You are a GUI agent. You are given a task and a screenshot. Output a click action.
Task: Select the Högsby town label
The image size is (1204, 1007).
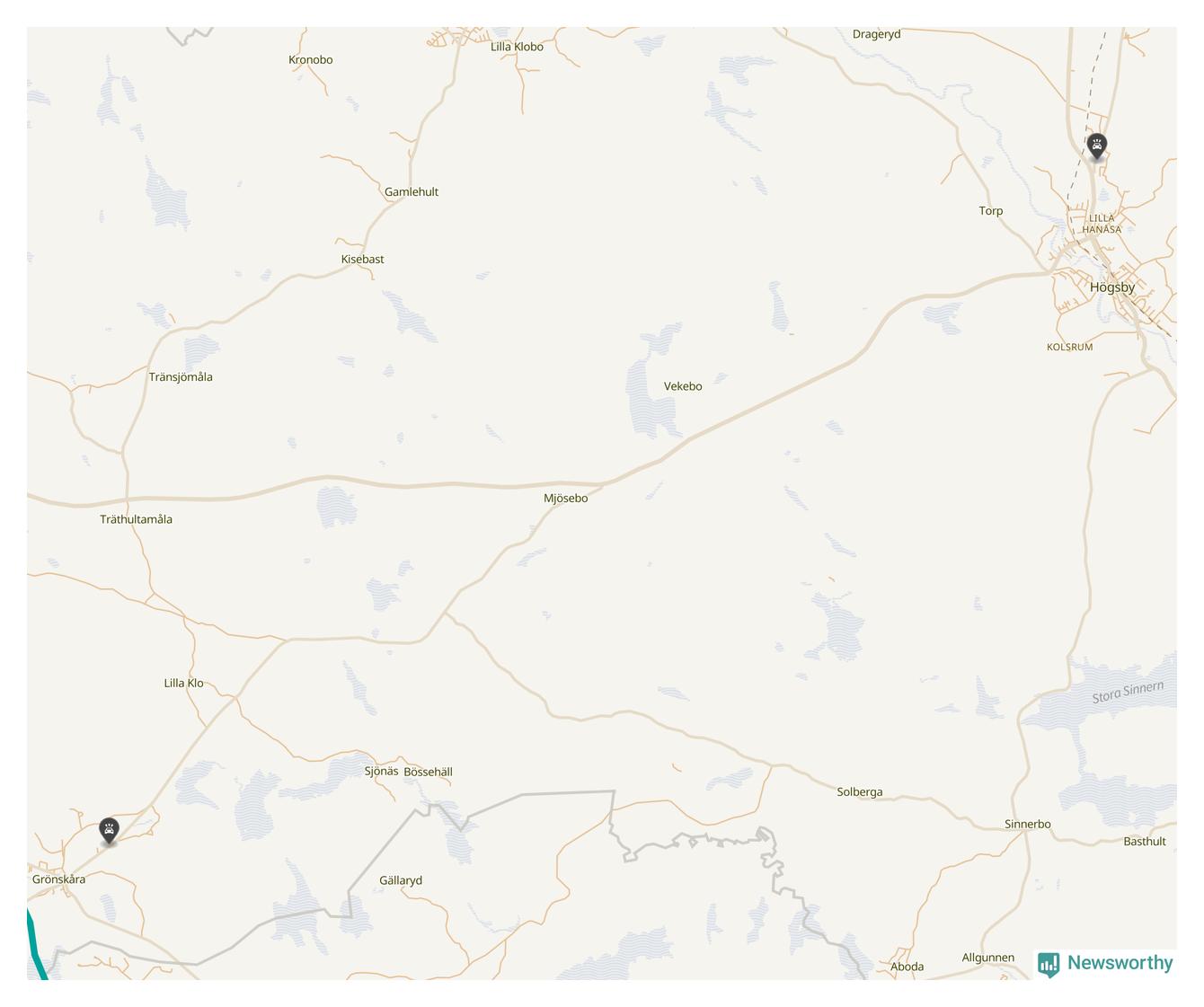tap(1112, 287)
